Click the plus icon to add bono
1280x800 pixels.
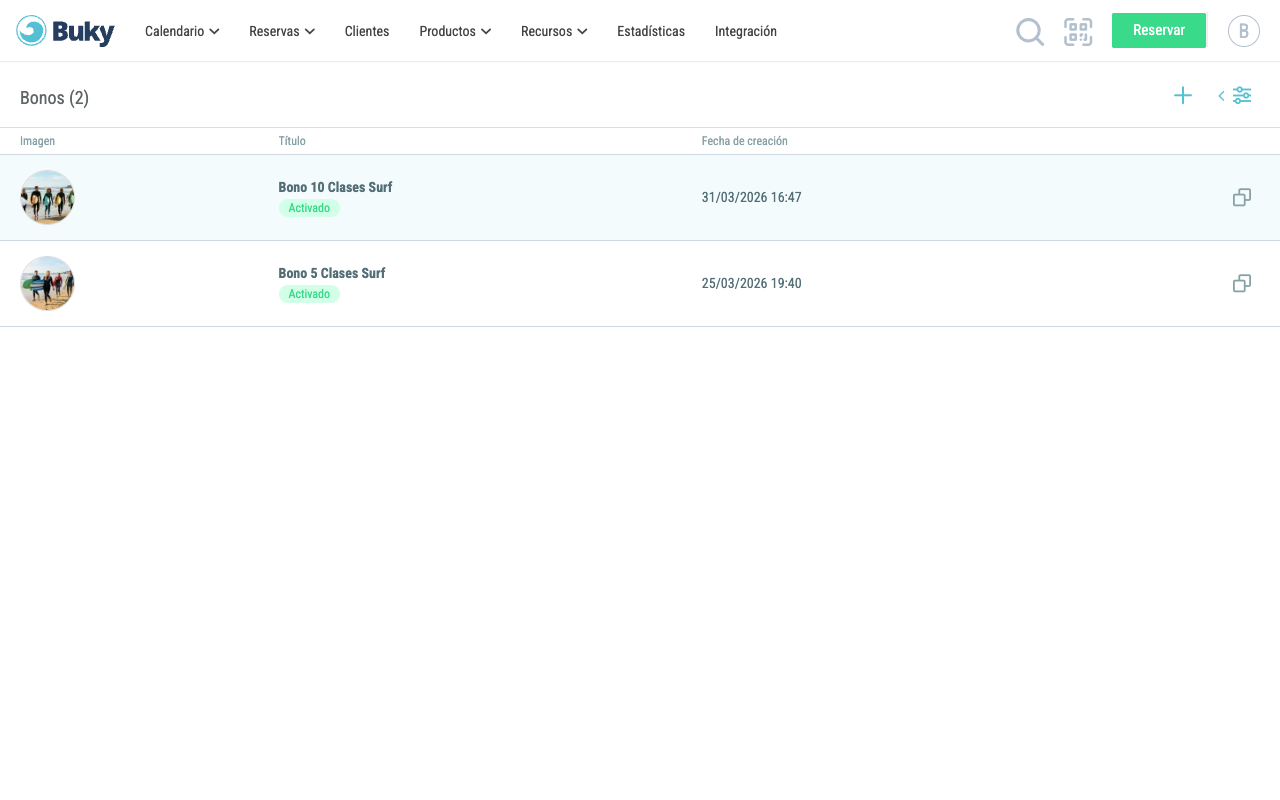1183,96
